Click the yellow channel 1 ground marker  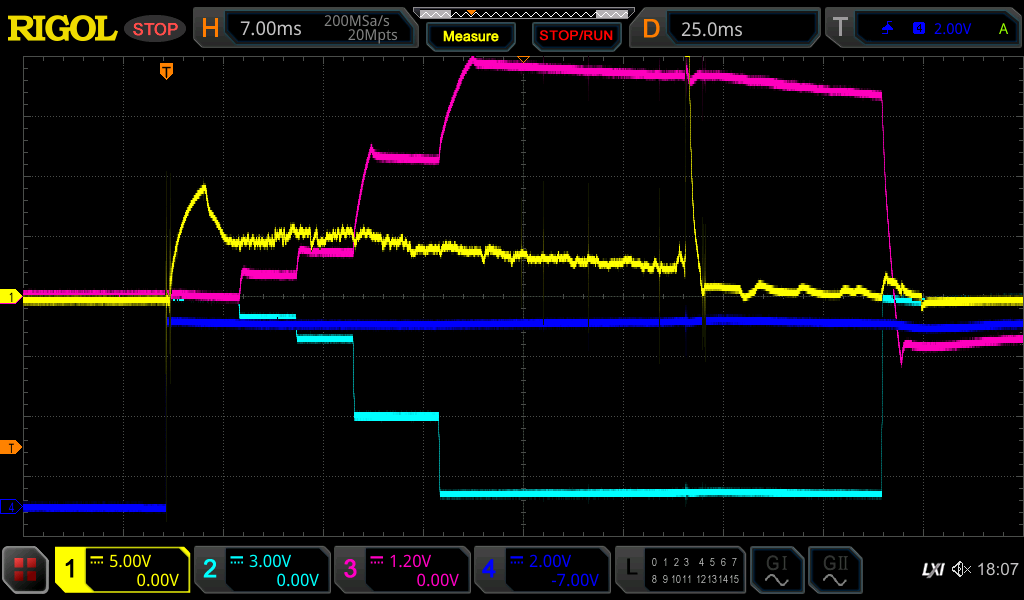coord(11,297)
